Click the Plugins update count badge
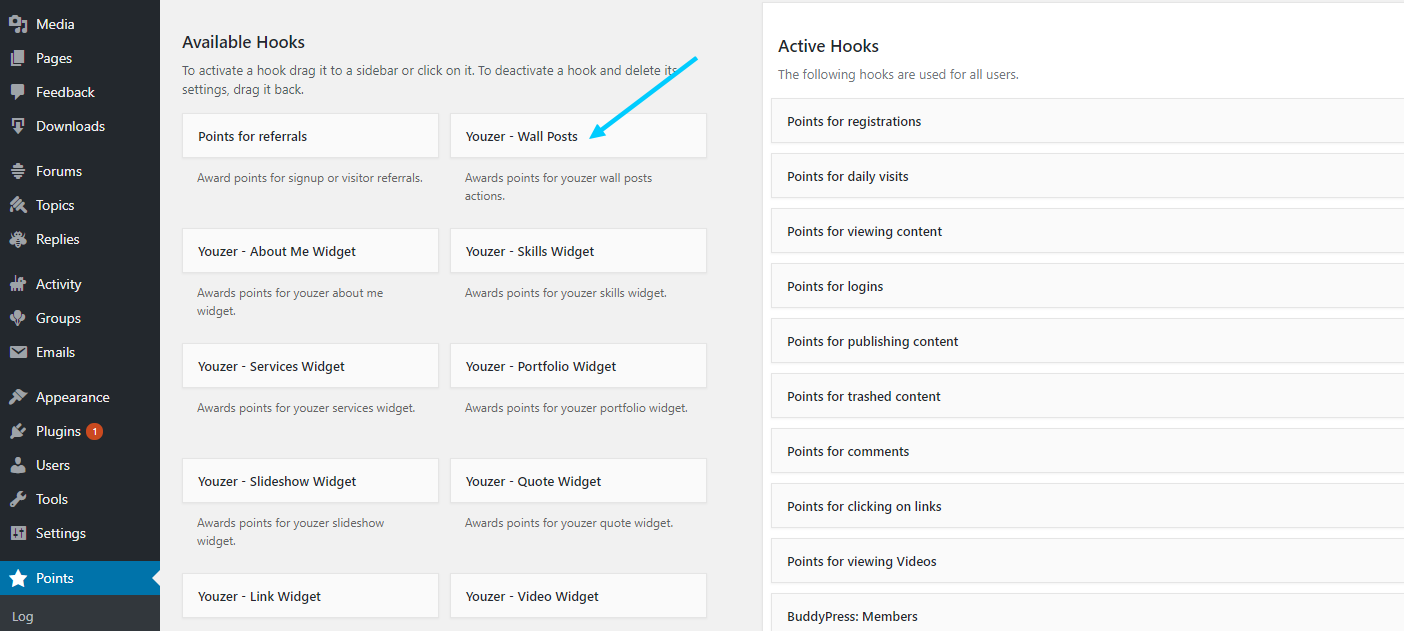The height and width of the screenshot is (631, 1404). [94, 432]
